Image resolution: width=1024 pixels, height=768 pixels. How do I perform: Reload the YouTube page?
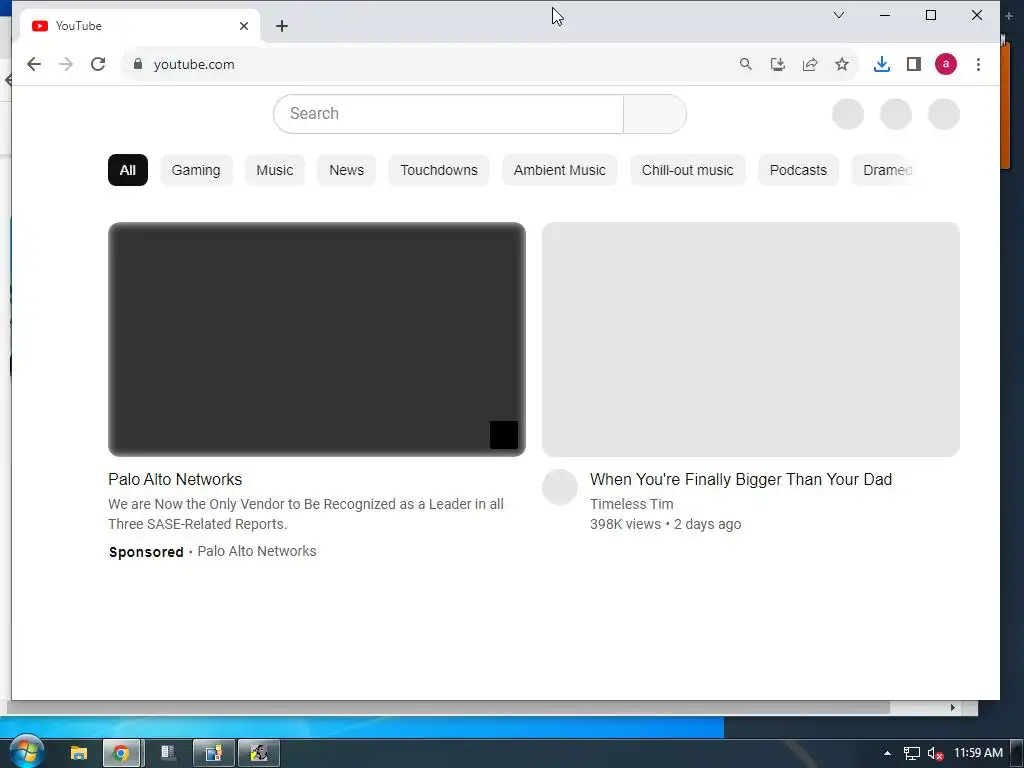pyautogui.click(x=98, y=64)
